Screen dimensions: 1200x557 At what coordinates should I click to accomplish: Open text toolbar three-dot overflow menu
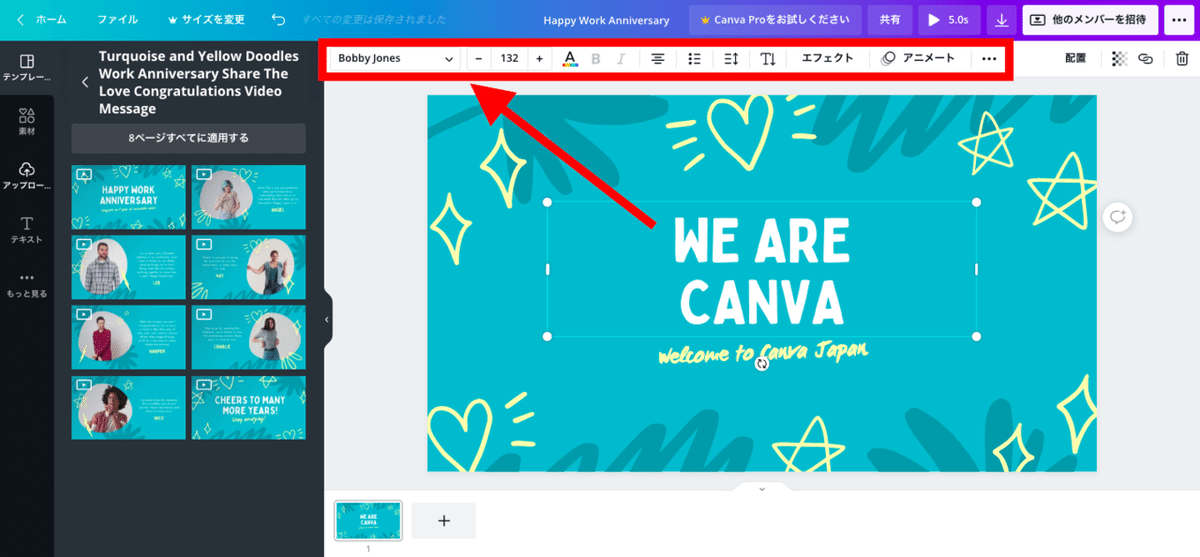tap(989, 59)
